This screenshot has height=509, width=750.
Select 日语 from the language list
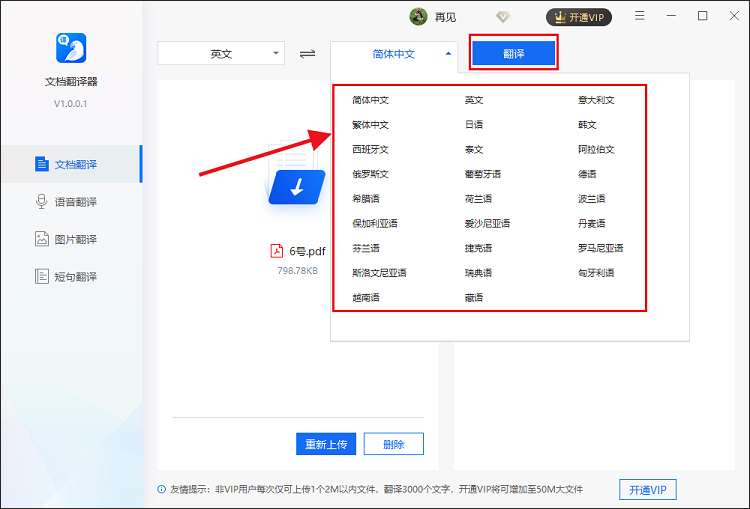(474, 125)
